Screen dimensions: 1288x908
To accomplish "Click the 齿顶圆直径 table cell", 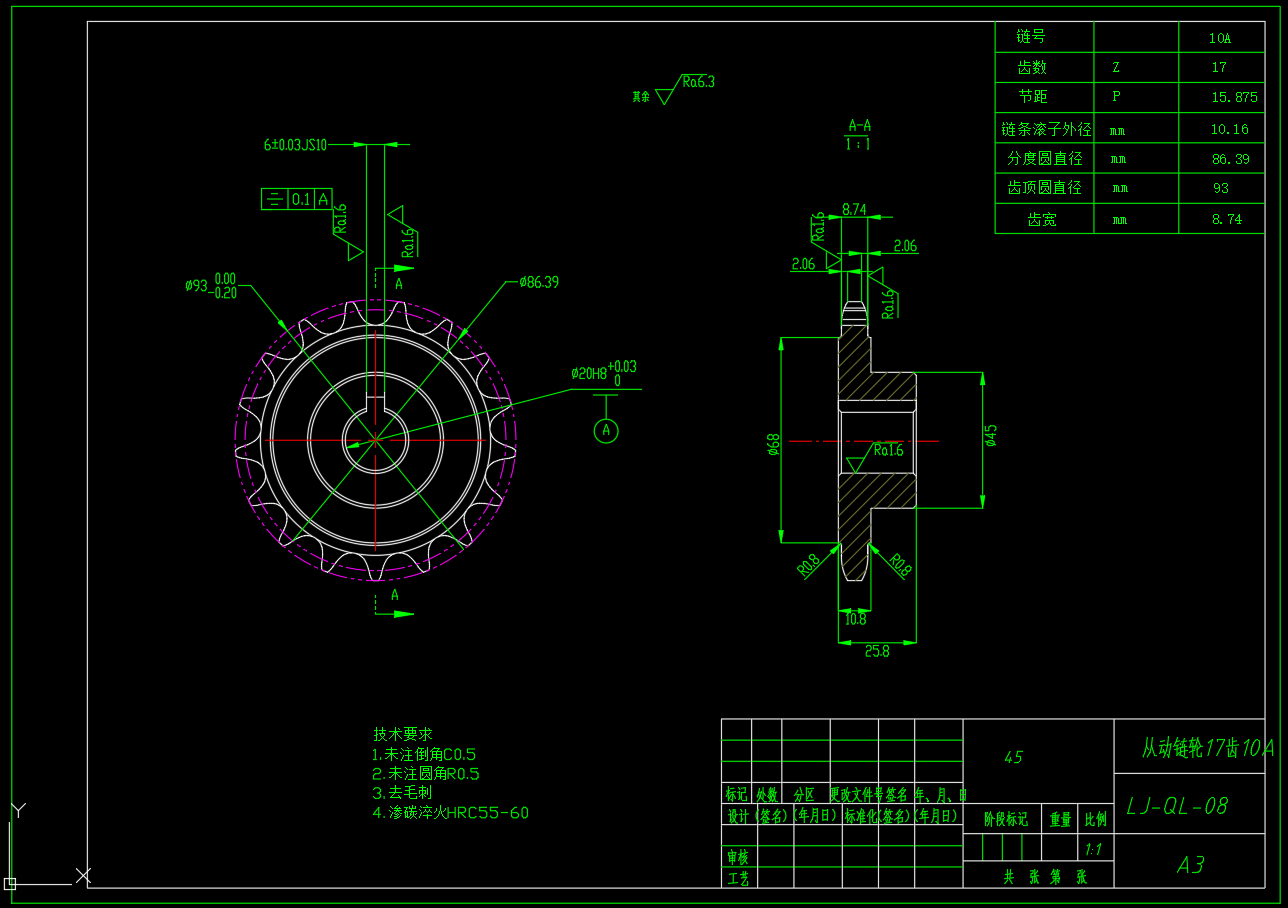I will [1044, 188].
